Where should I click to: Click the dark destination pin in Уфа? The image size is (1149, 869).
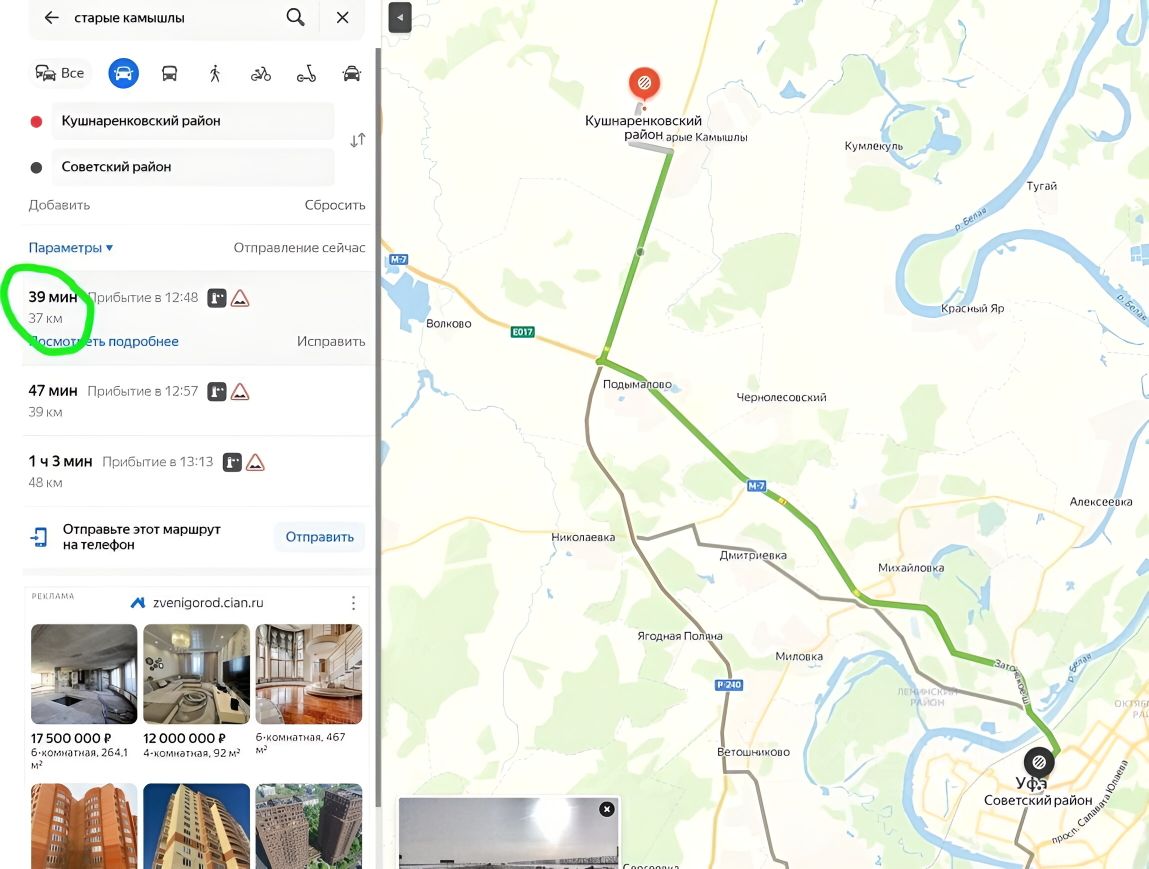pos(1038,763)
